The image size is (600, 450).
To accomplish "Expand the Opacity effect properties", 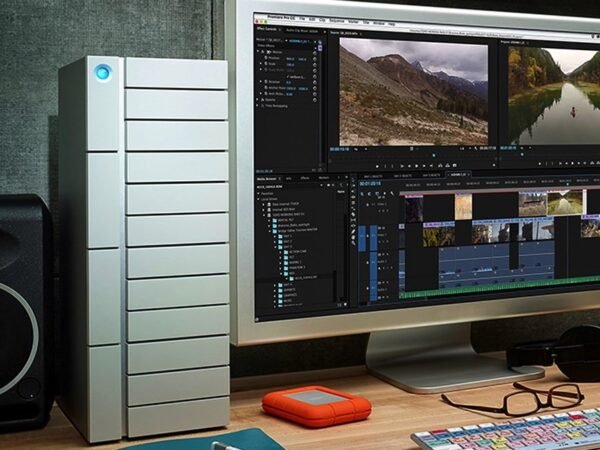I will tap(257, 99).
